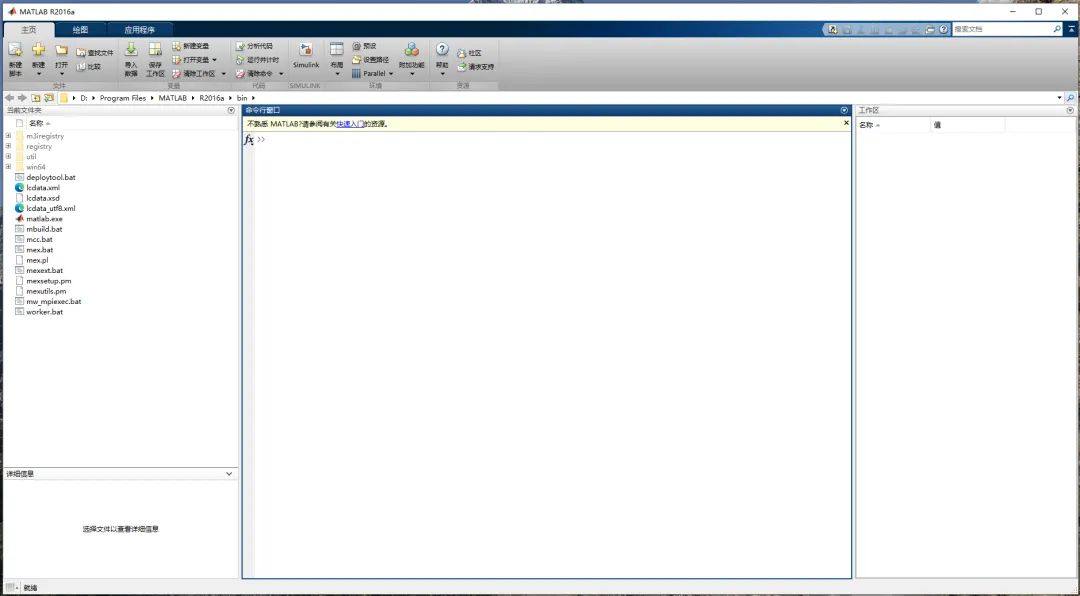Switch to the 应用程序 tab
The width and height of the screenshot is (1080, 596).
139,30
